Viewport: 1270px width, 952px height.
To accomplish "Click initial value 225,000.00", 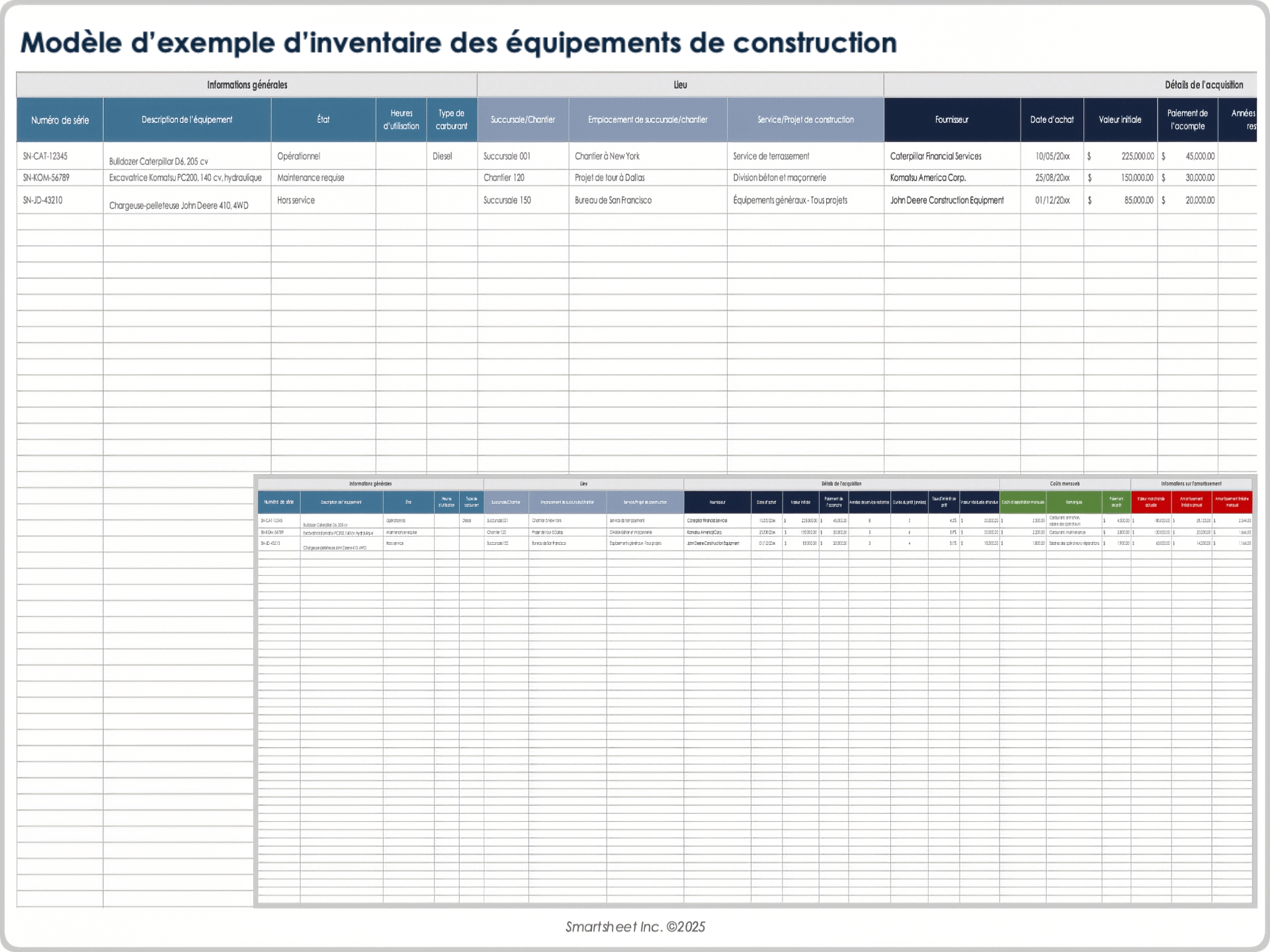I will click(1121, 156).
